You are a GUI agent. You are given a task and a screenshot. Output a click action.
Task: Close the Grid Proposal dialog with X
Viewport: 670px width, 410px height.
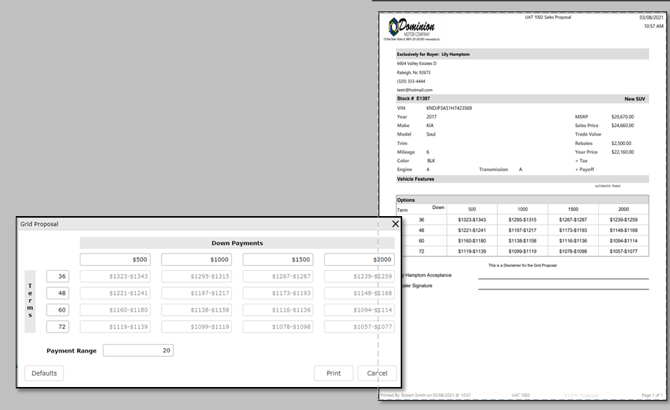click(394, 224)
